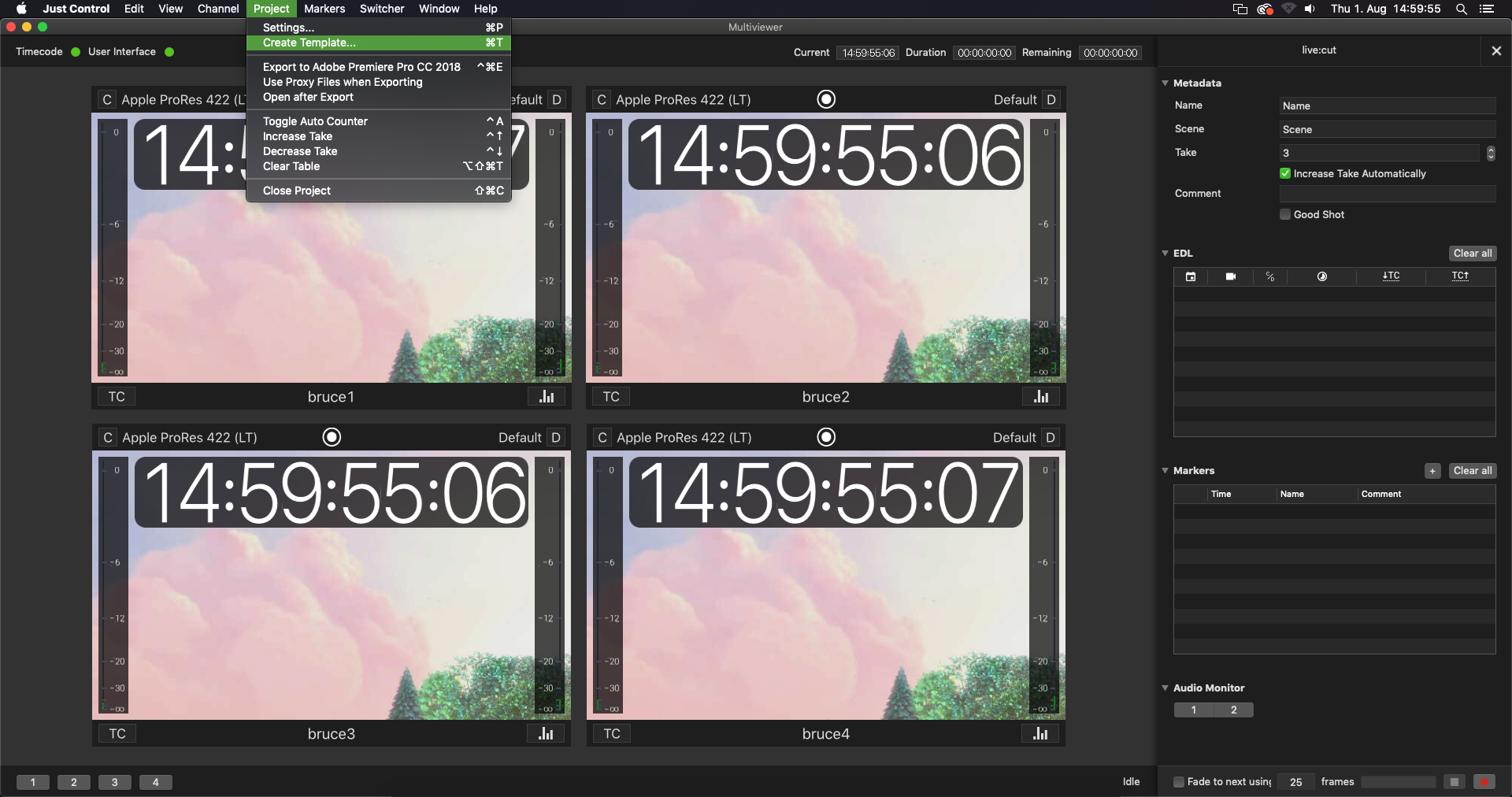The height and width of the screenshot is (797, 1512).
Task: Open audio levels icon for bruce3
Action: point(547,733)
